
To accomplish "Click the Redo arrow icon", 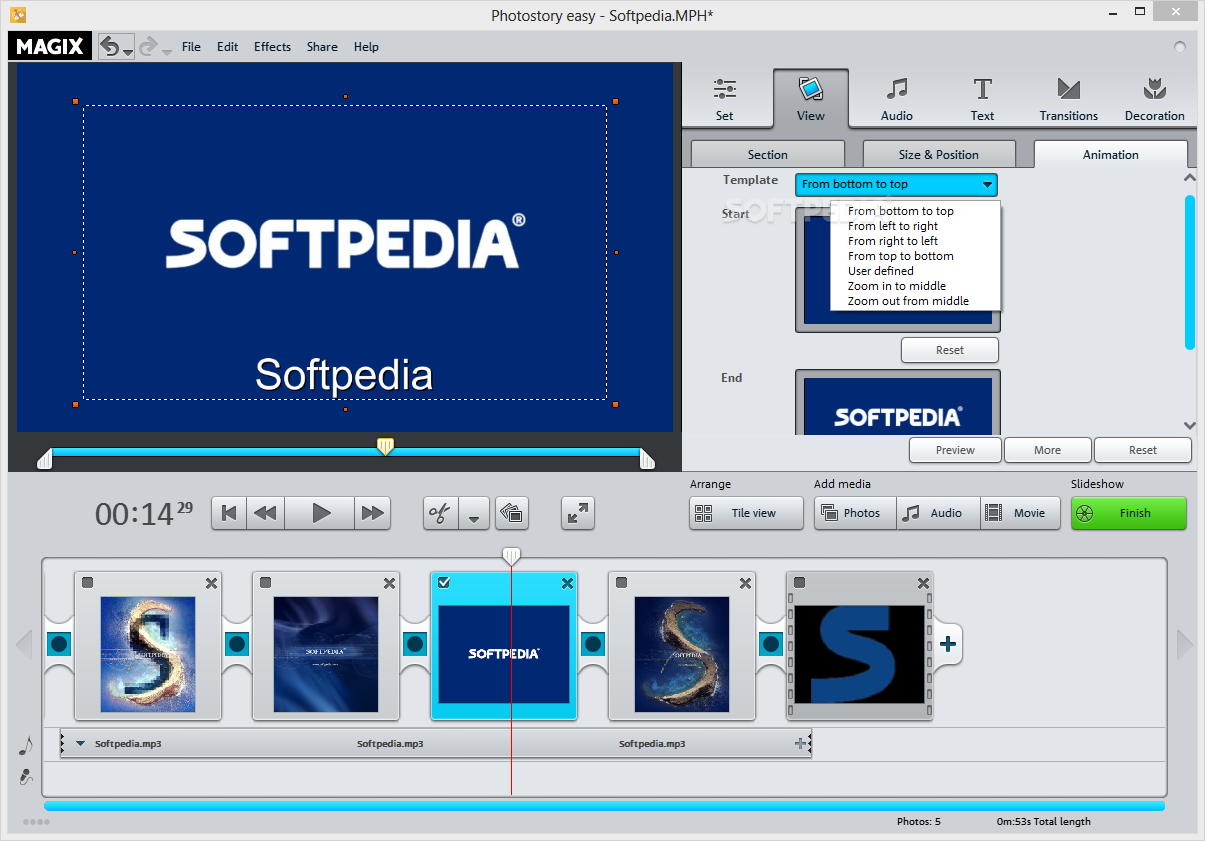I will (x=148, y=46).
